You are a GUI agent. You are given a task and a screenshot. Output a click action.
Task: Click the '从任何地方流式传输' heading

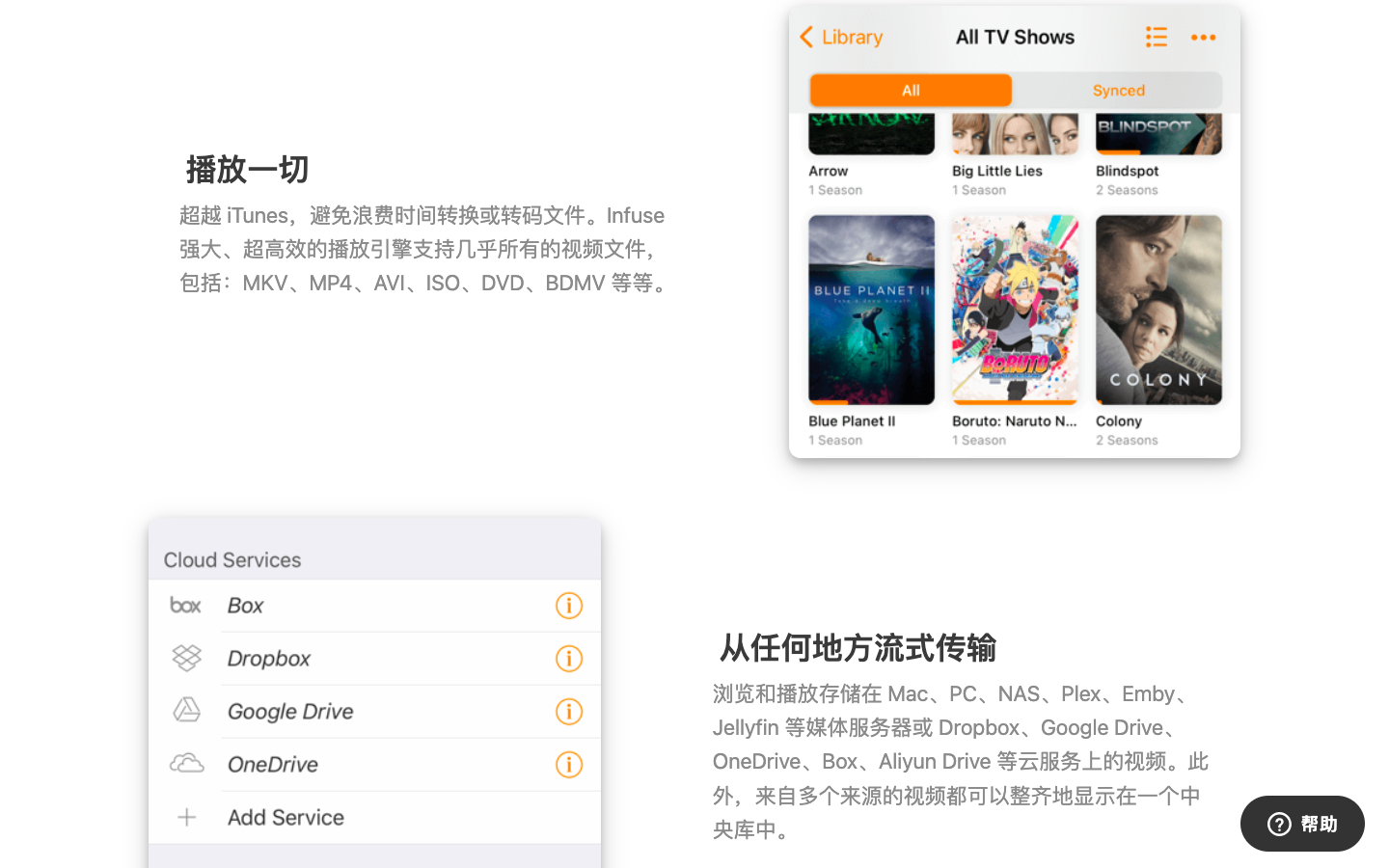coord(858,647)
